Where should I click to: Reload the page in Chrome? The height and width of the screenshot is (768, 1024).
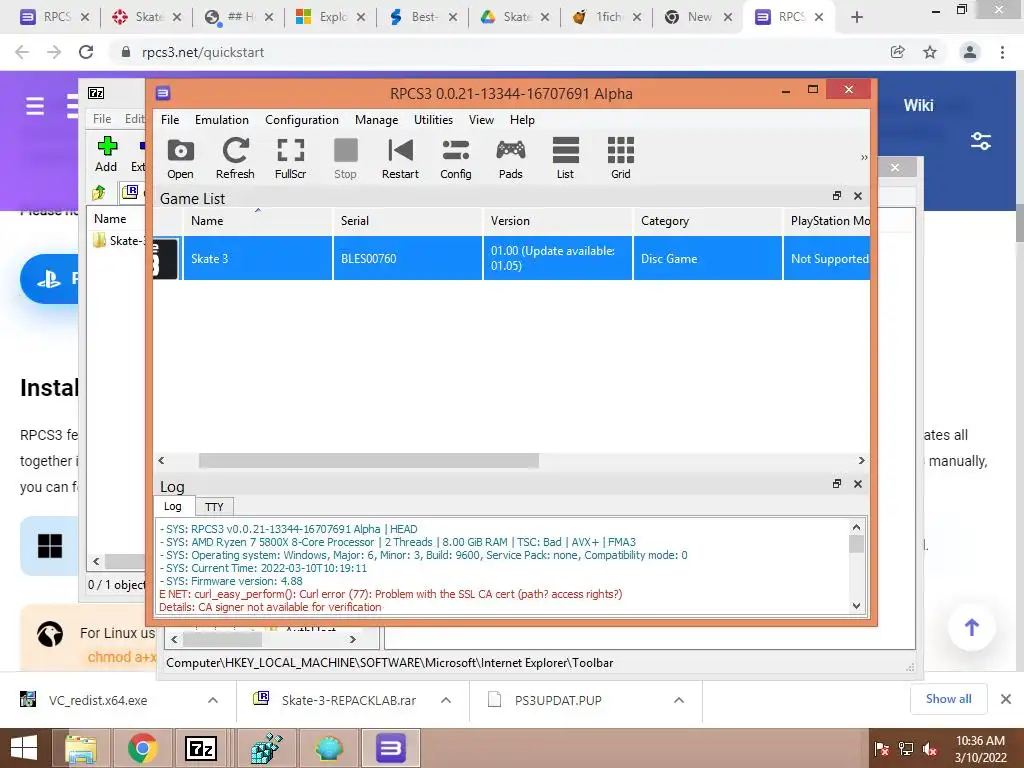tap(86, 52)
